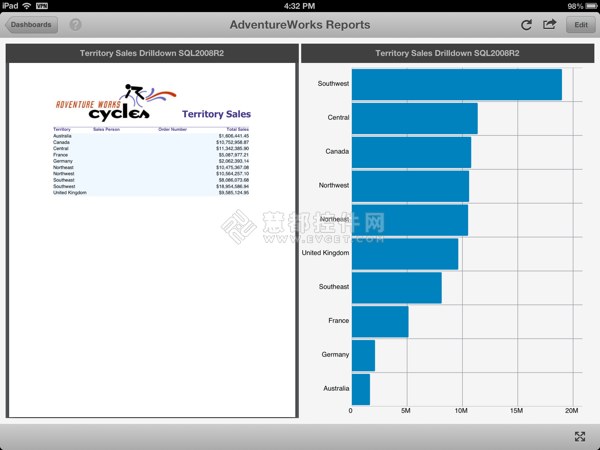
Task: Tap the Wi-Fi status icon
Action: (x=27, y=6)
